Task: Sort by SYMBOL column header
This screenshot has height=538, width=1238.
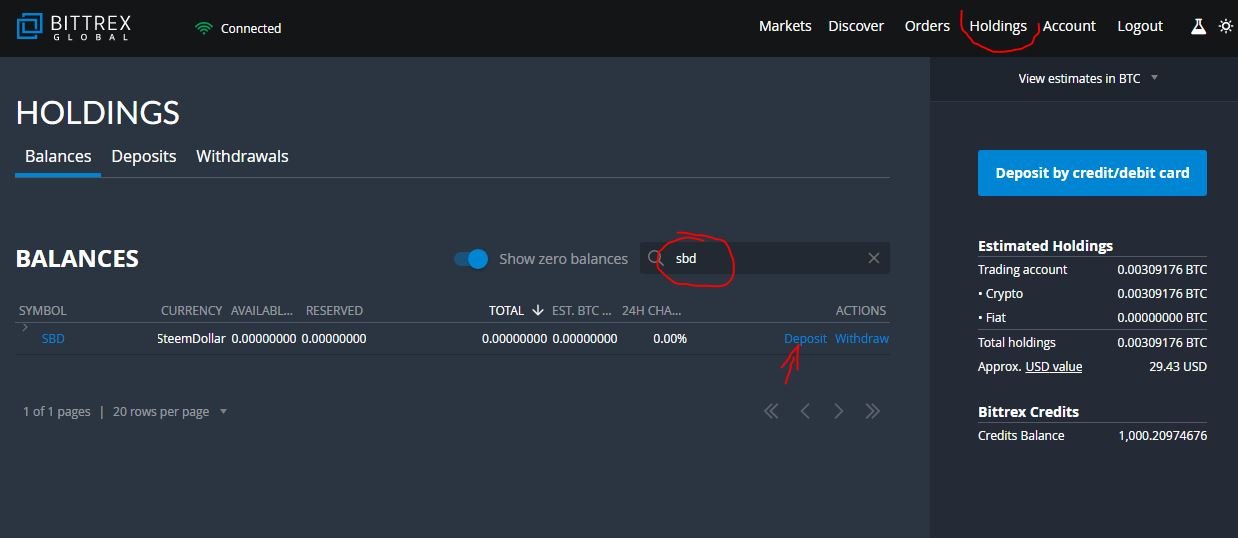Action: pos(43,311)
